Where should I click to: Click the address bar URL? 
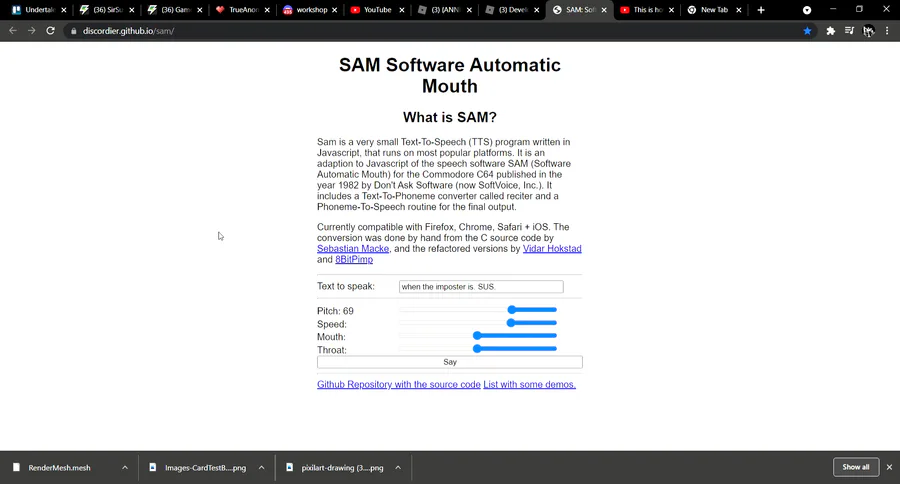[128, 31]
